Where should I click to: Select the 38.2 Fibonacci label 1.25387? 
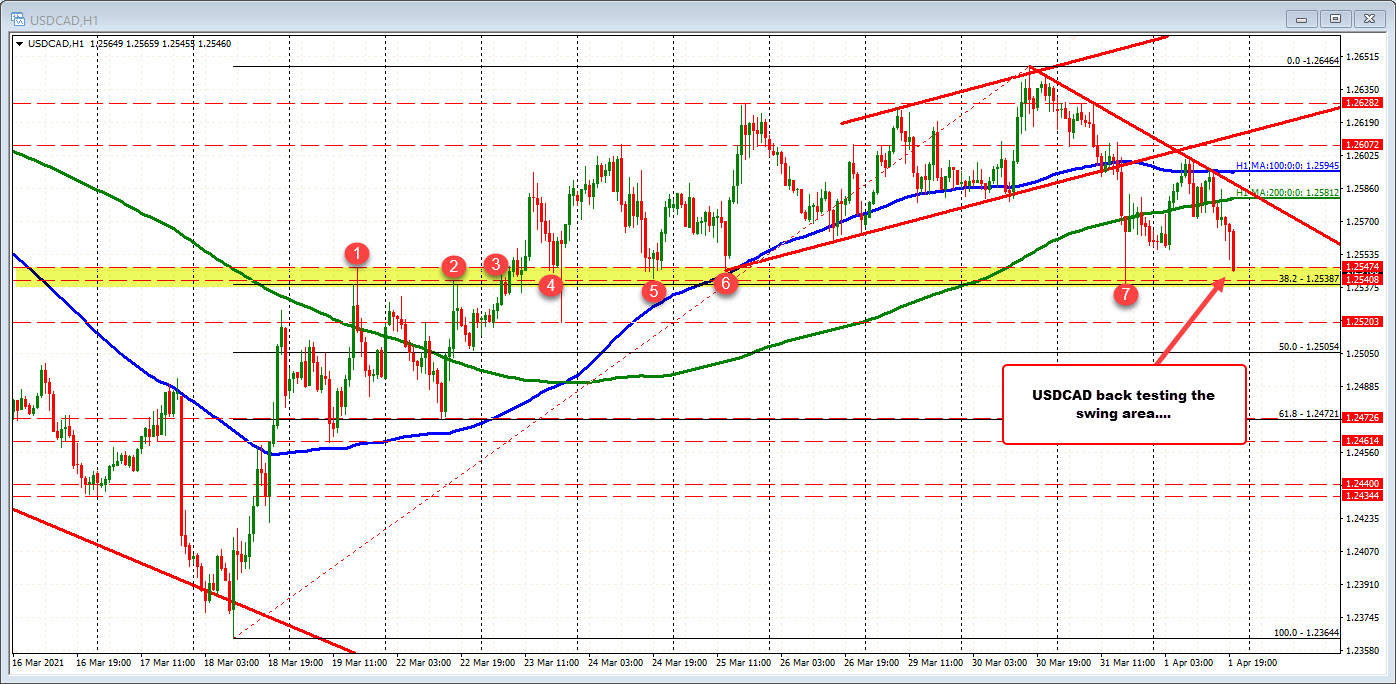click(1308, 280)
